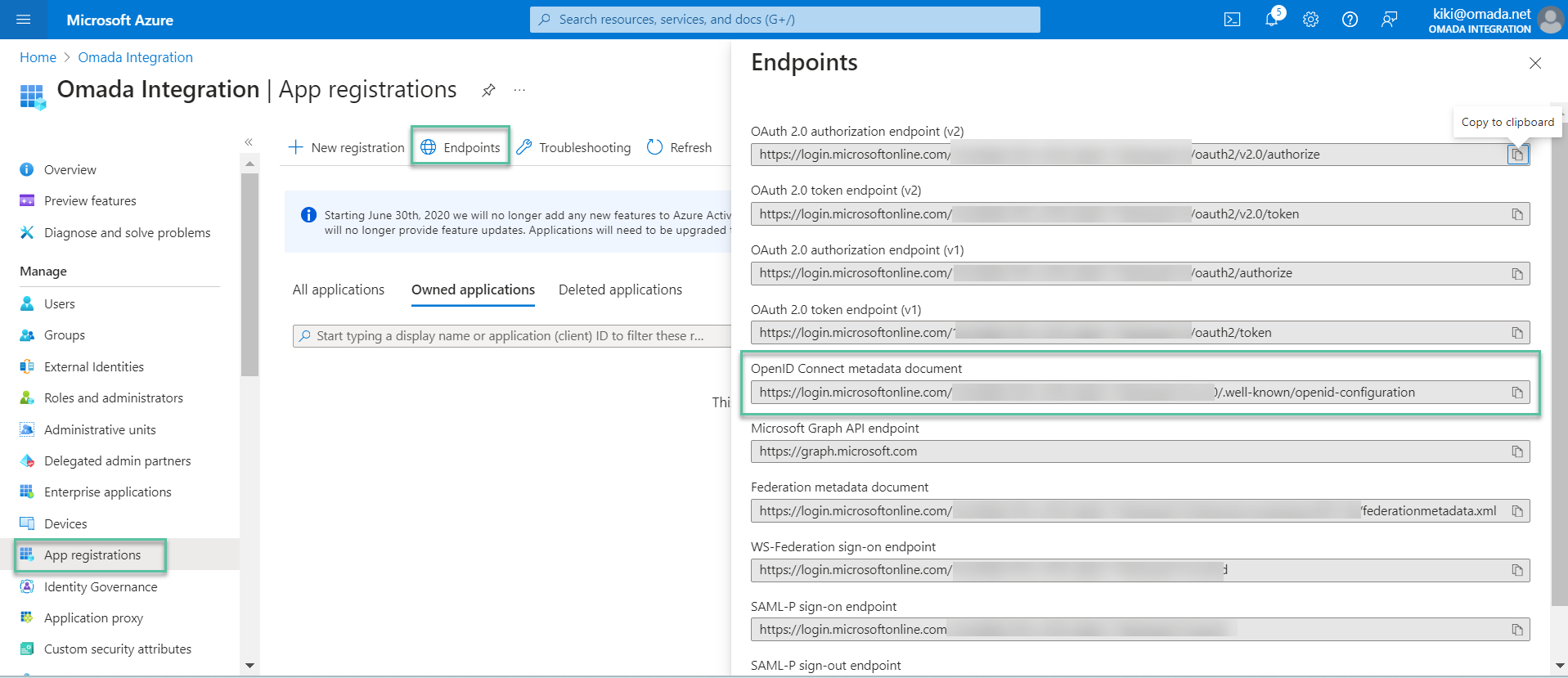Copy the Microsoft Graph API endpoint

[x=1517, y=451]
